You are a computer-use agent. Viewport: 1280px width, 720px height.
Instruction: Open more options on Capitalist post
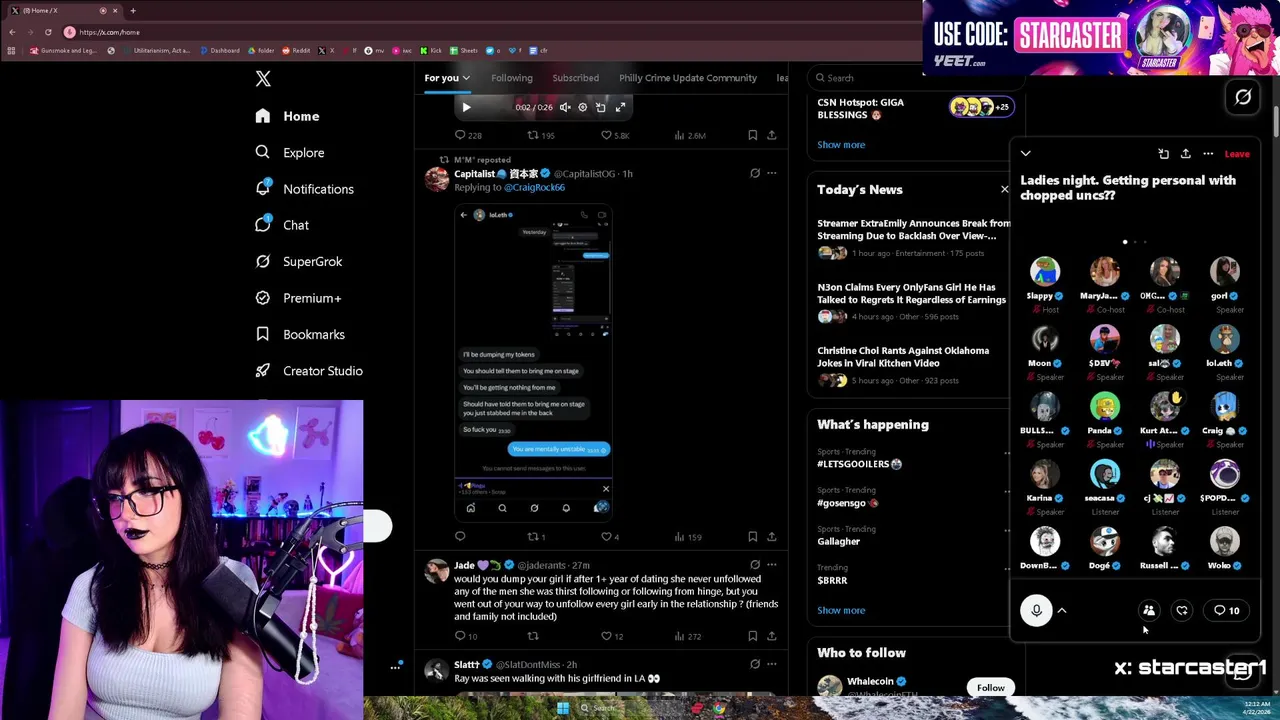coord(771,173)
